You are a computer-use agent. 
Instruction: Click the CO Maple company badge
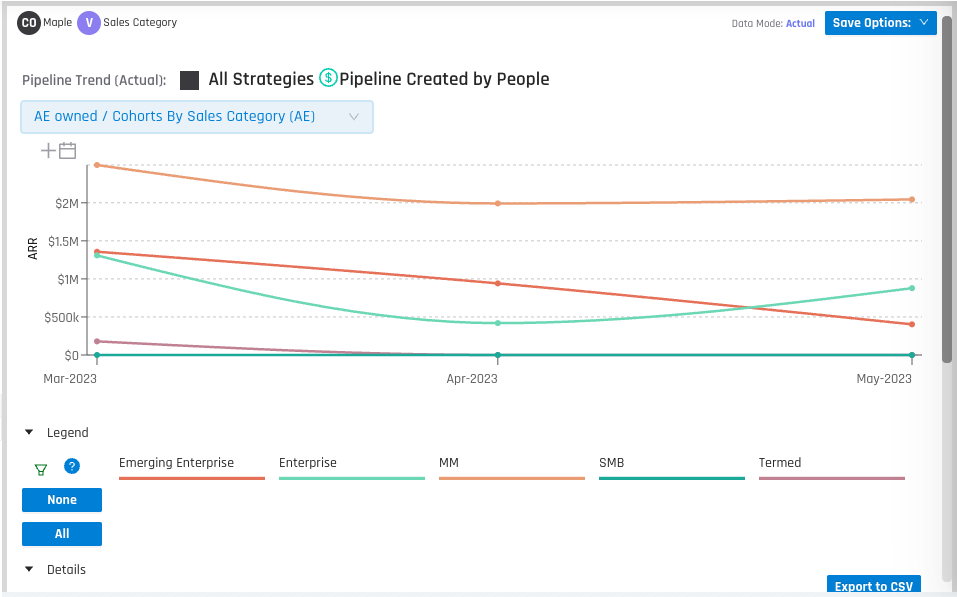pos(29,23)
